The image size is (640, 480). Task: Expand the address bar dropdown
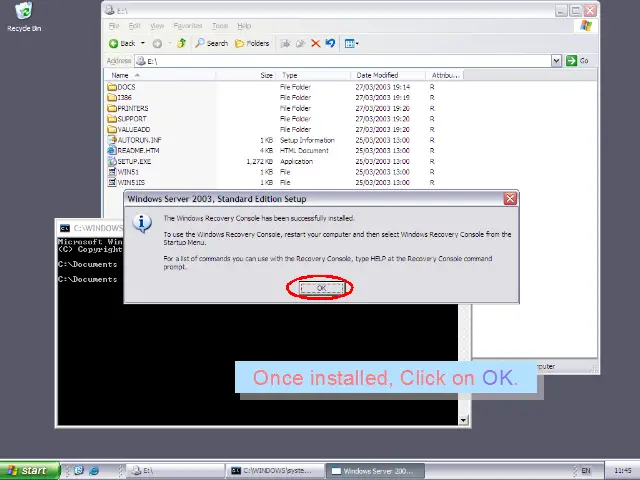click(x=556, y=61)
